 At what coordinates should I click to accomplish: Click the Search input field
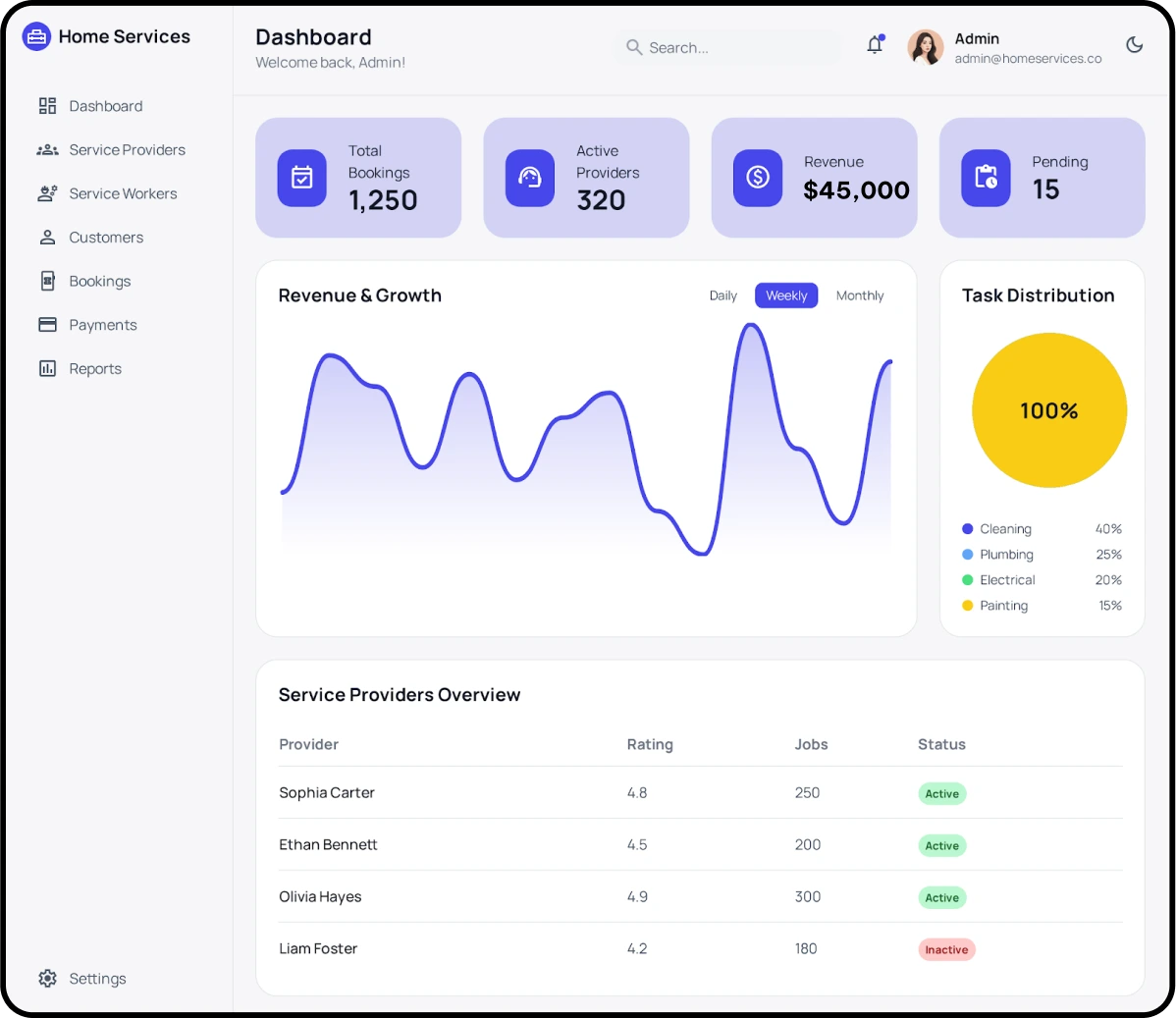coord(736,47)
